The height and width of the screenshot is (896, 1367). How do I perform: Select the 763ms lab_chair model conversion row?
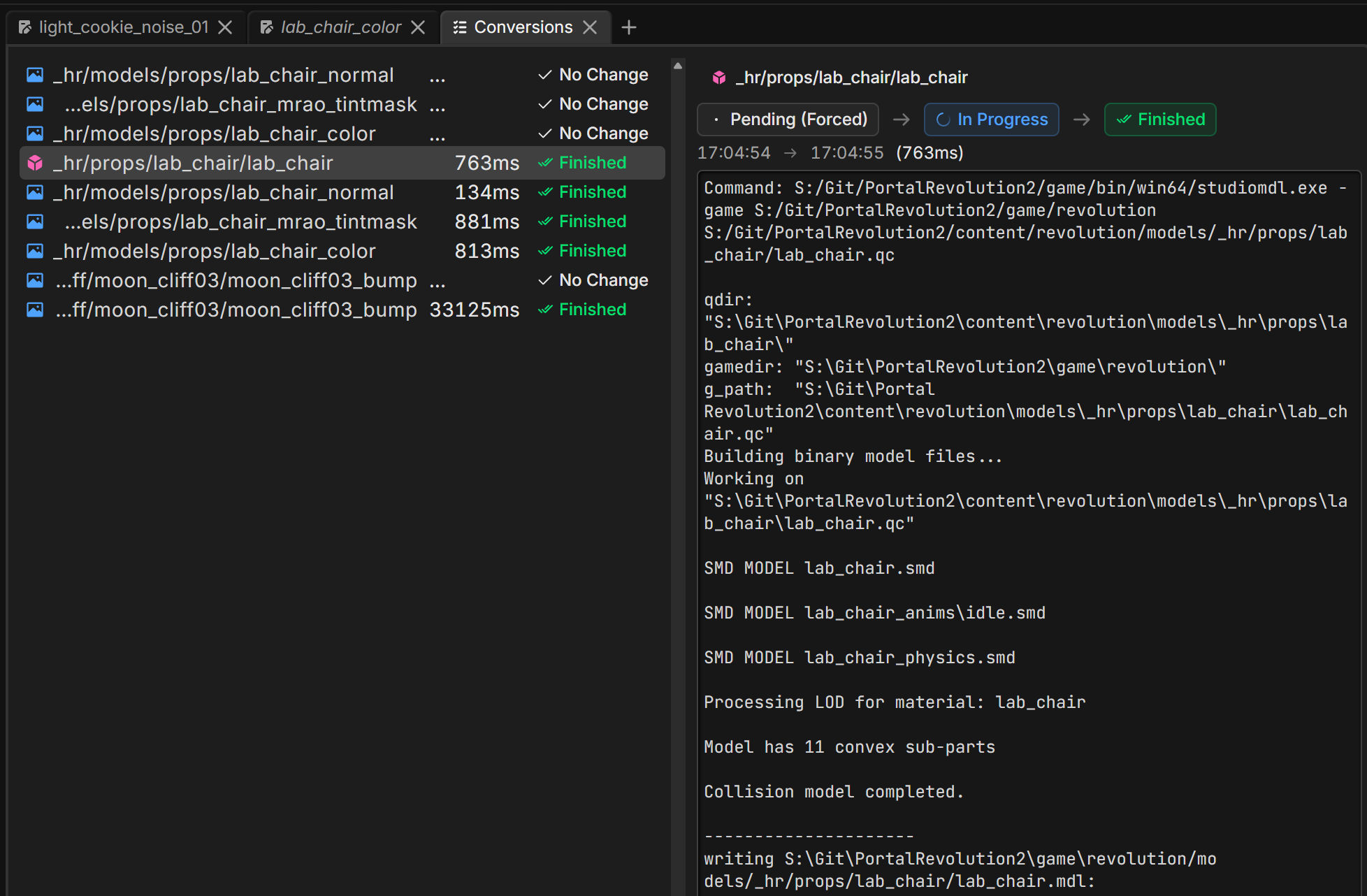(x=342, y=163)
